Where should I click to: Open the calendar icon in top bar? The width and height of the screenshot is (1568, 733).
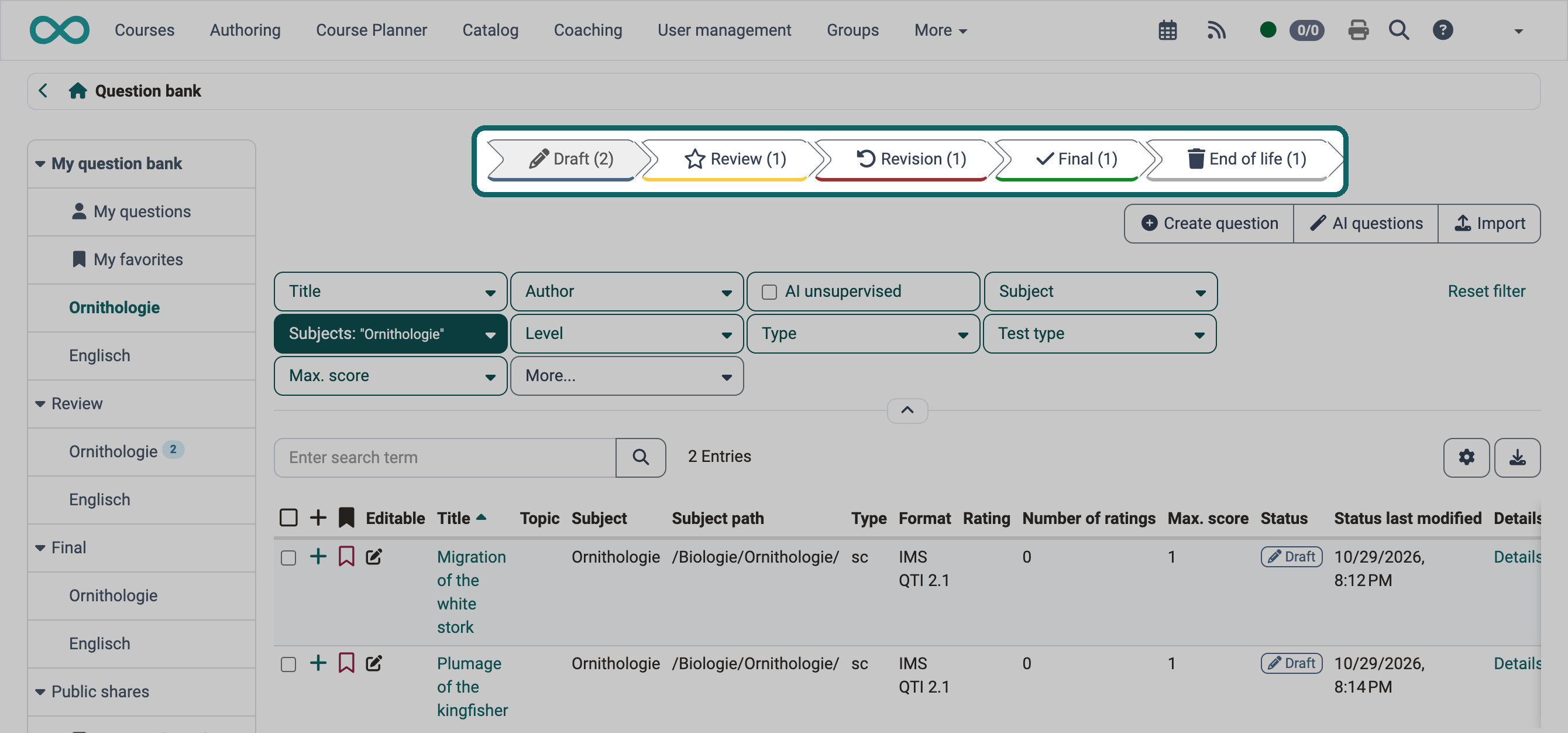click(x=1167, y=30)
